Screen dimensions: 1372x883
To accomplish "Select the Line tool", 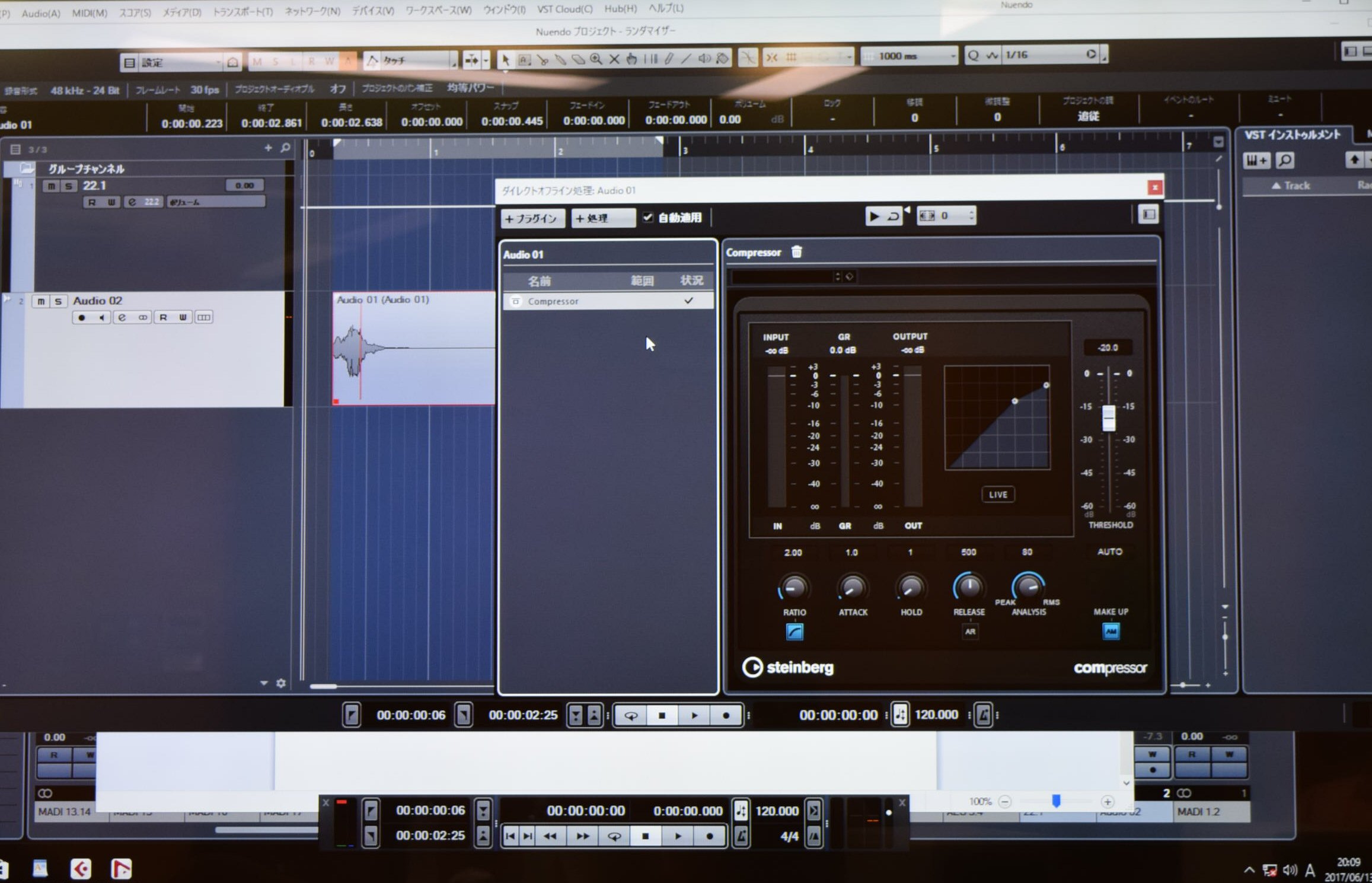I will point(686,58).
